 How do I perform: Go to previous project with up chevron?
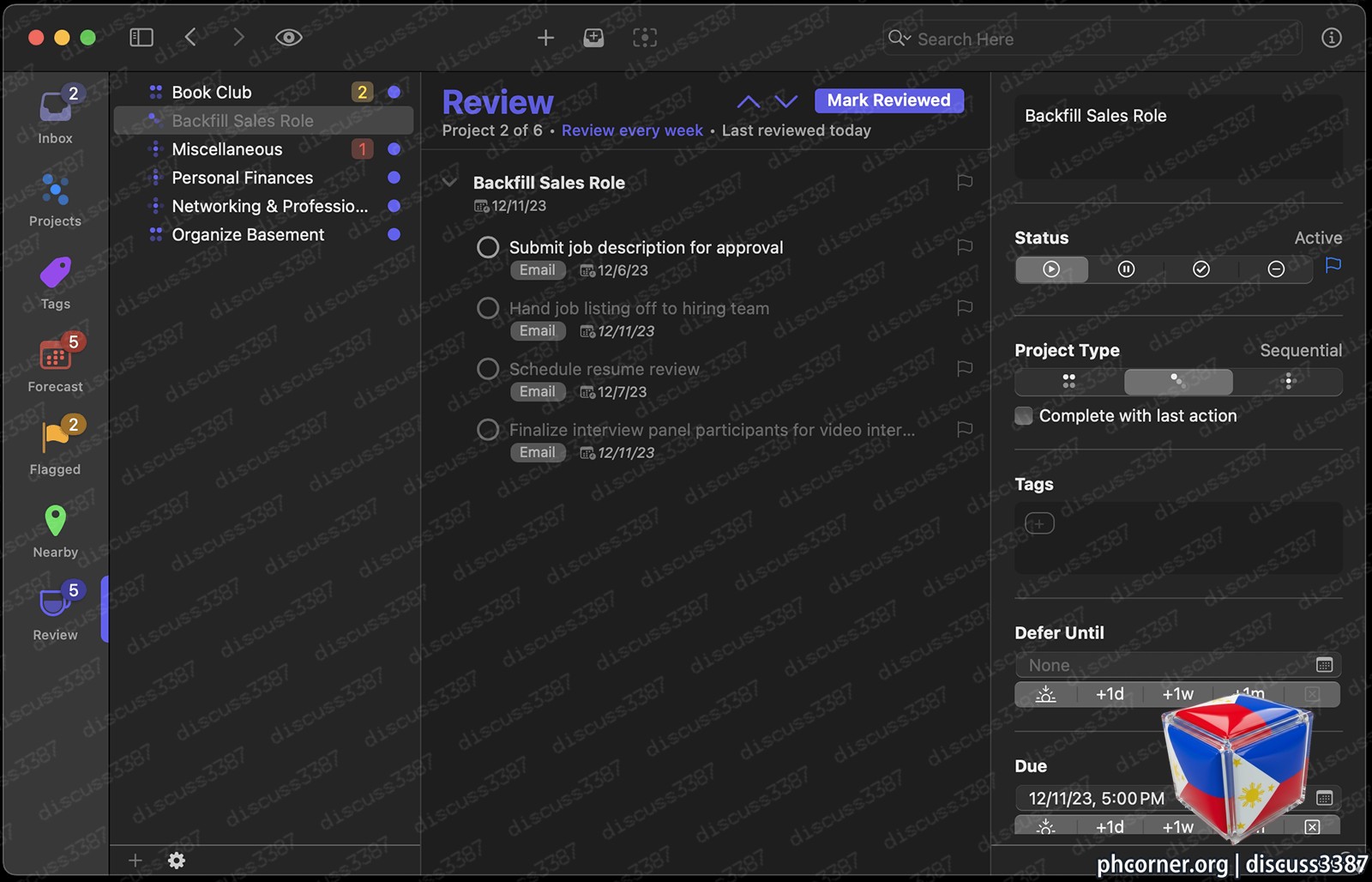[749, 101]
